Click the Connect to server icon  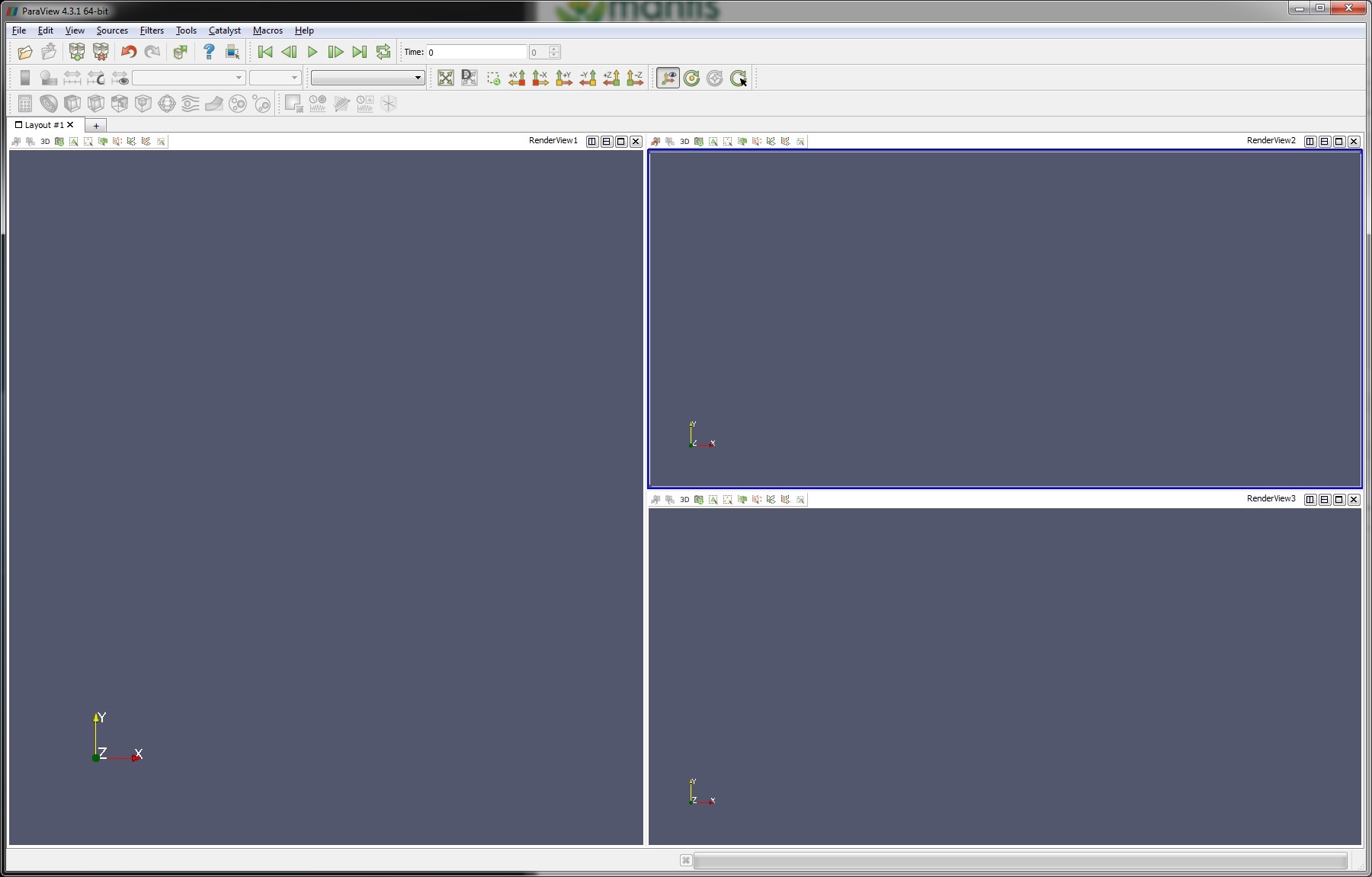click(77, 53)
